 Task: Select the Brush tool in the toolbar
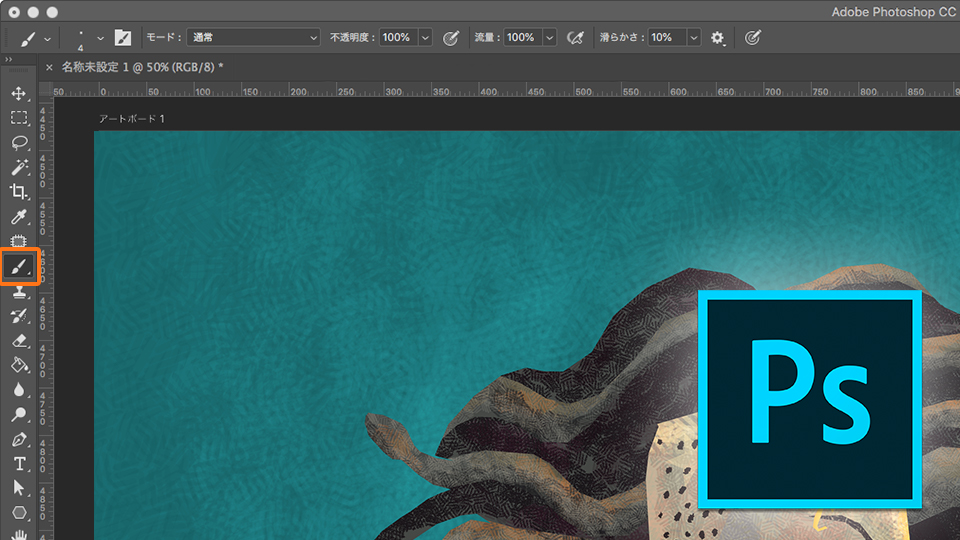(20, 266)
